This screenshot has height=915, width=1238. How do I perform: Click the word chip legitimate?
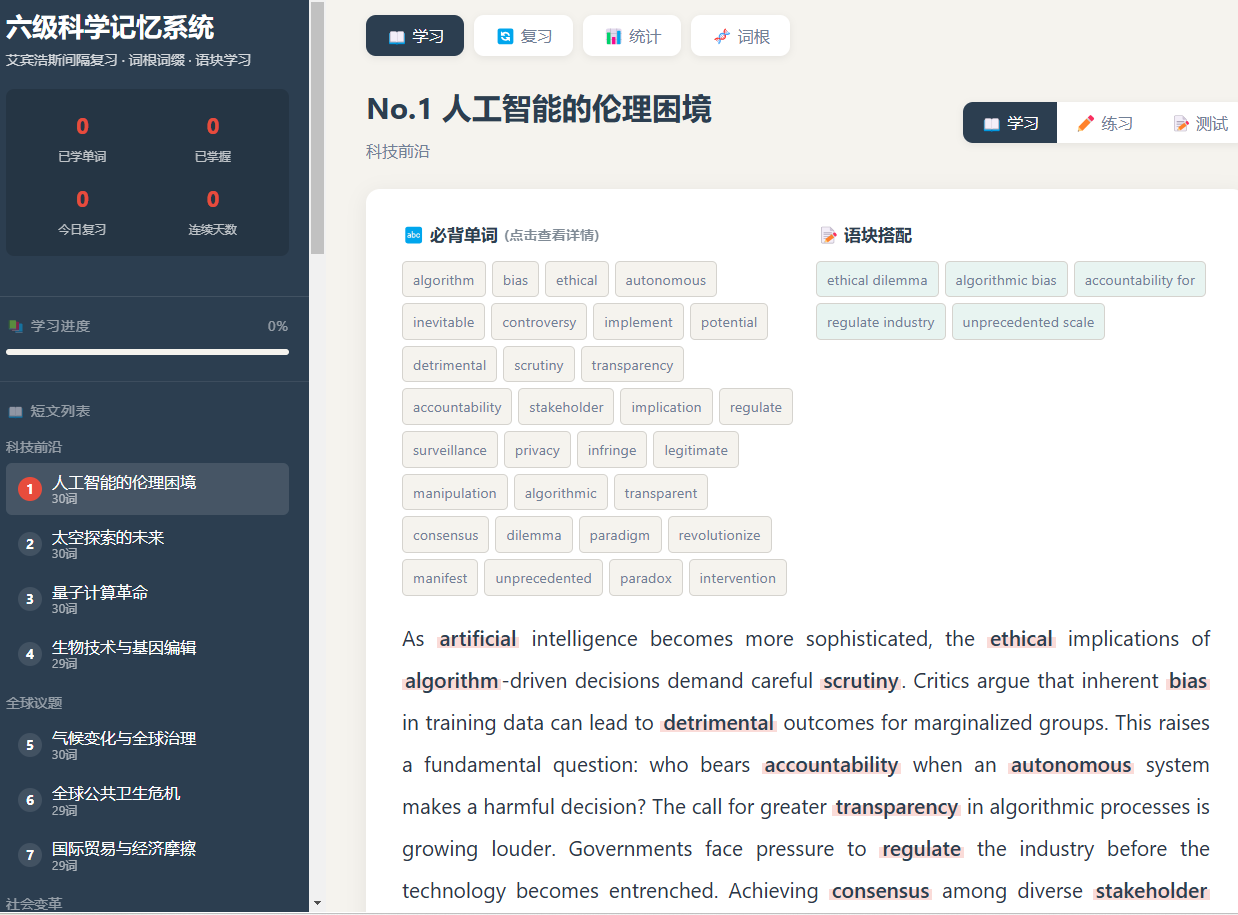(x=696, y=450)
